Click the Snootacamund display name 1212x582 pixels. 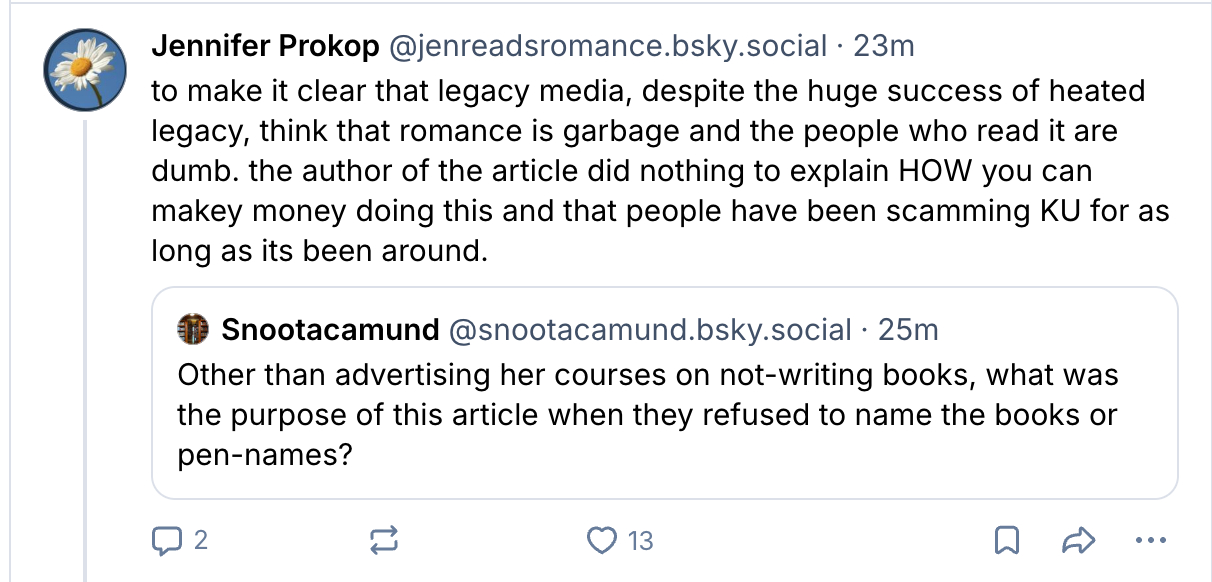(330, 329)
